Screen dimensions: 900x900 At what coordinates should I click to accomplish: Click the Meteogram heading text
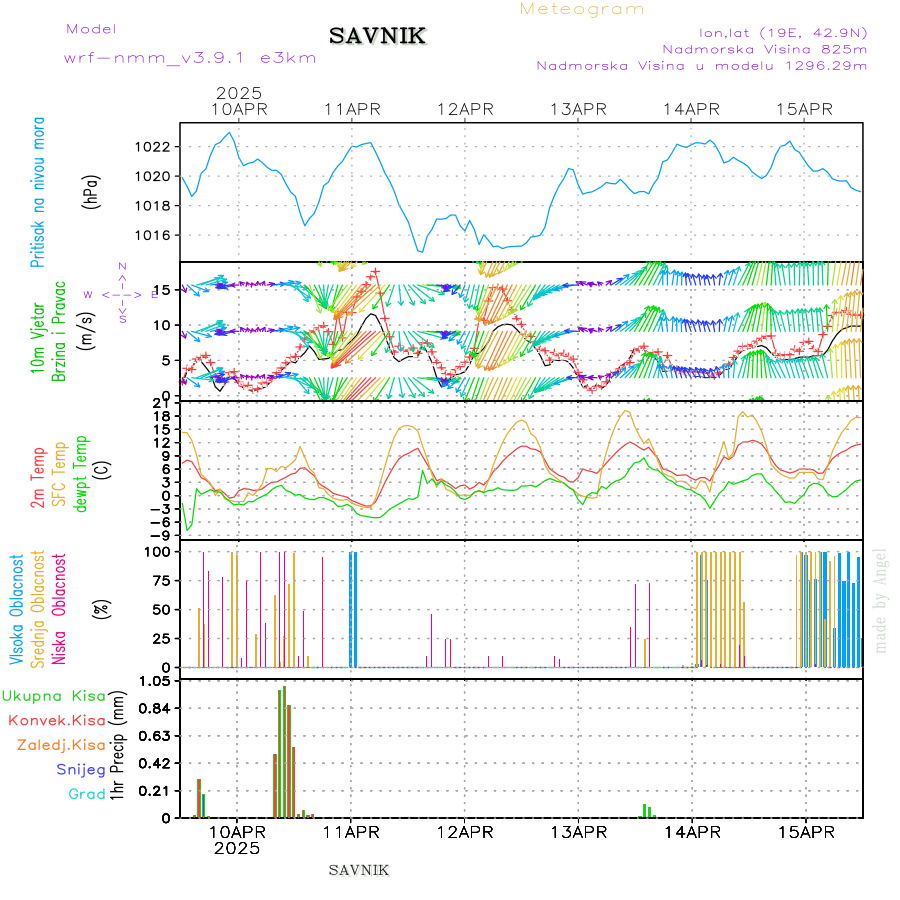(582, 9)
